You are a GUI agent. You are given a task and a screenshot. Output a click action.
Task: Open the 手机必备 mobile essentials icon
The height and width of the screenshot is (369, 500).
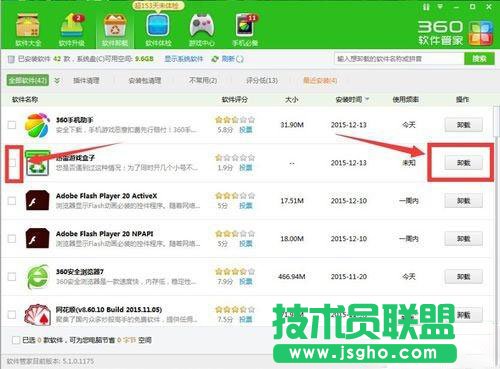coord(245,30)
